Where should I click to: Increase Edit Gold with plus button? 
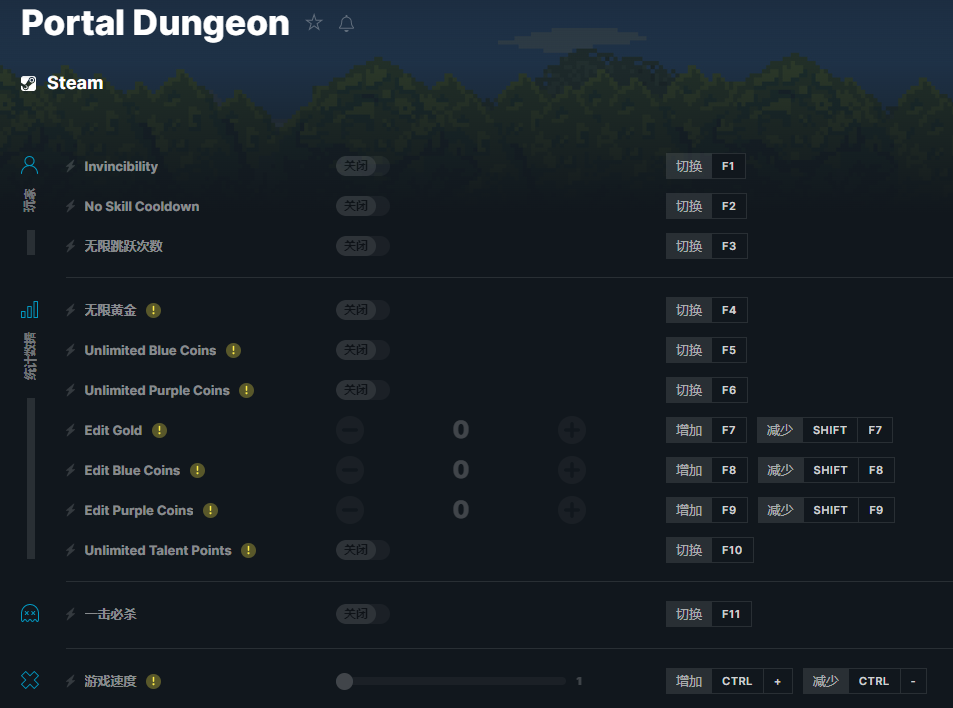(x=572, y=430)
